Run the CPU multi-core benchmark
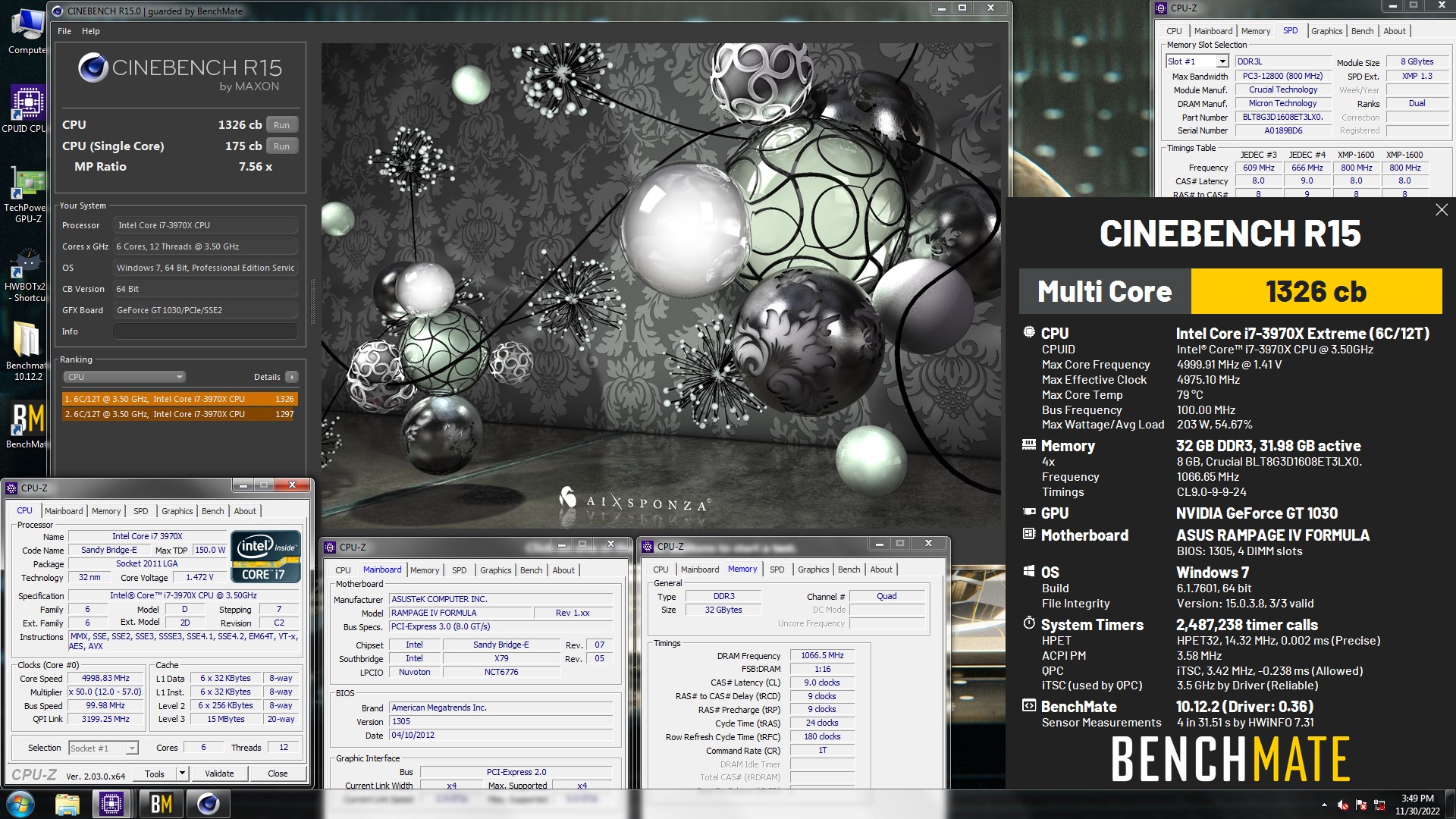The height and width of the screenshot is (819, 1456). tap(281, 125)
